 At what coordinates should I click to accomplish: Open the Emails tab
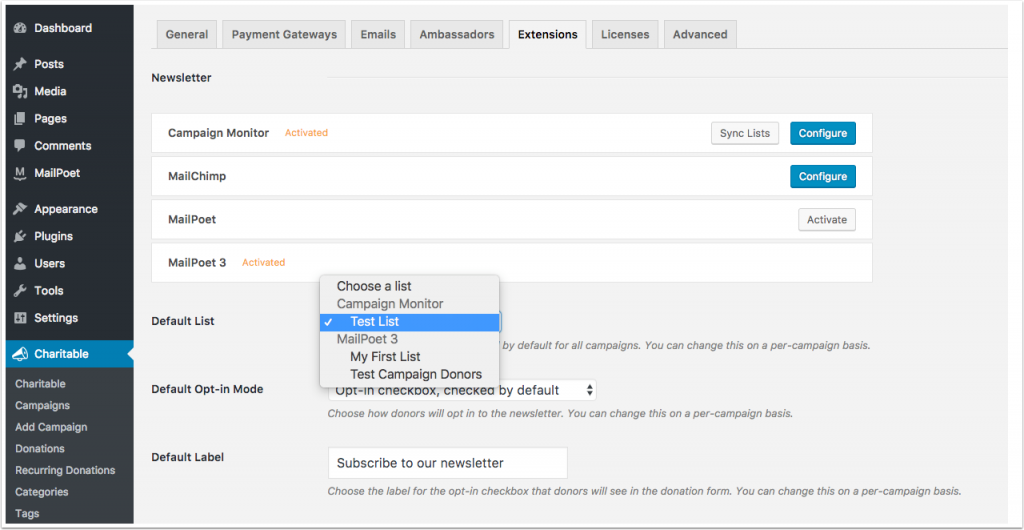pos(378,35)
